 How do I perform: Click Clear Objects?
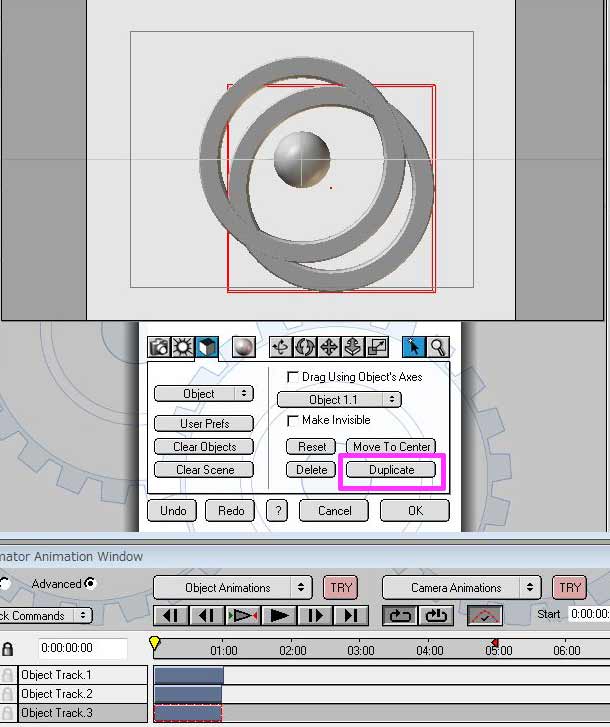[x=204, y=446]
